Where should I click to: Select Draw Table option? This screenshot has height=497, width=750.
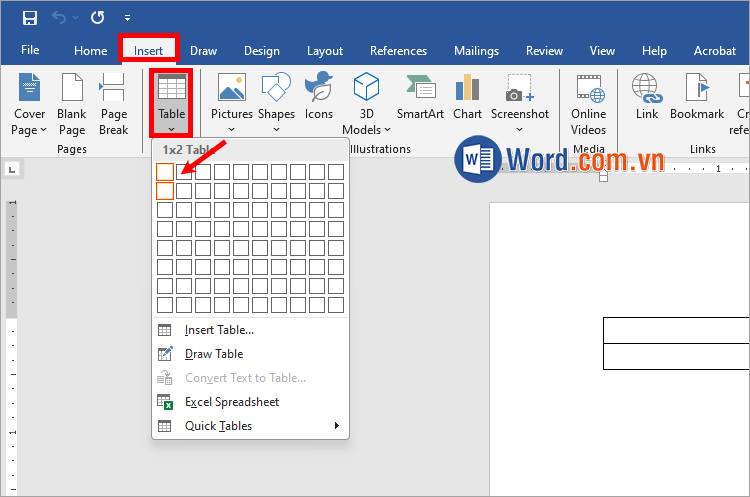pyautogui.click(x=214, y=354)
